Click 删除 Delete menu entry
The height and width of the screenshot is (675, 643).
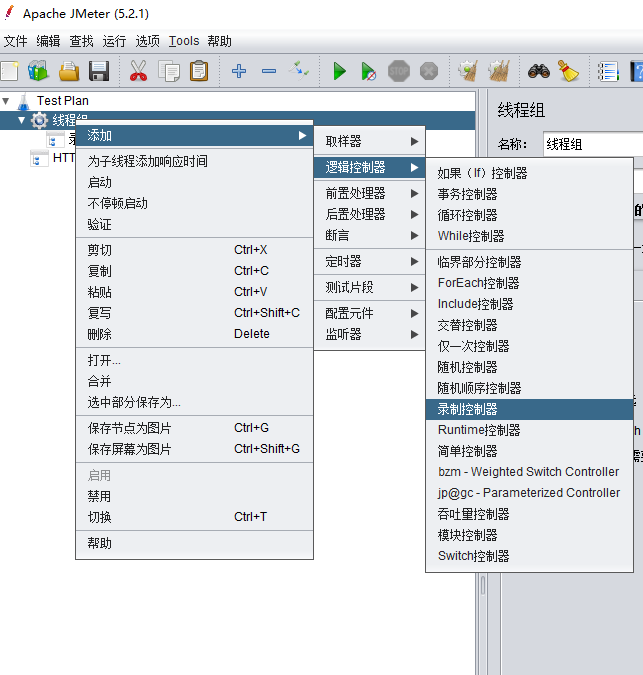194,334
